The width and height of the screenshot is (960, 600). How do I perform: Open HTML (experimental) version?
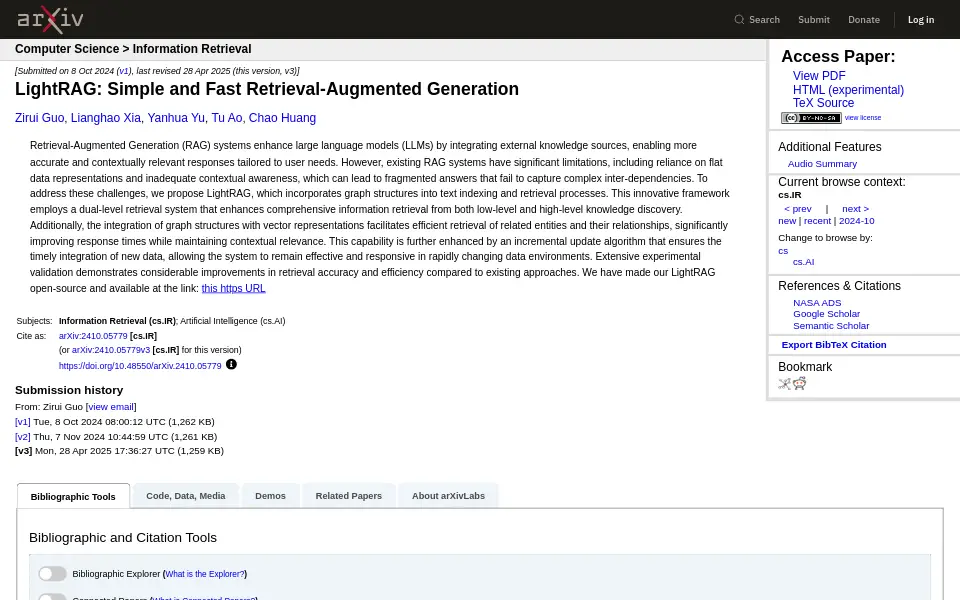click(848, 90)
